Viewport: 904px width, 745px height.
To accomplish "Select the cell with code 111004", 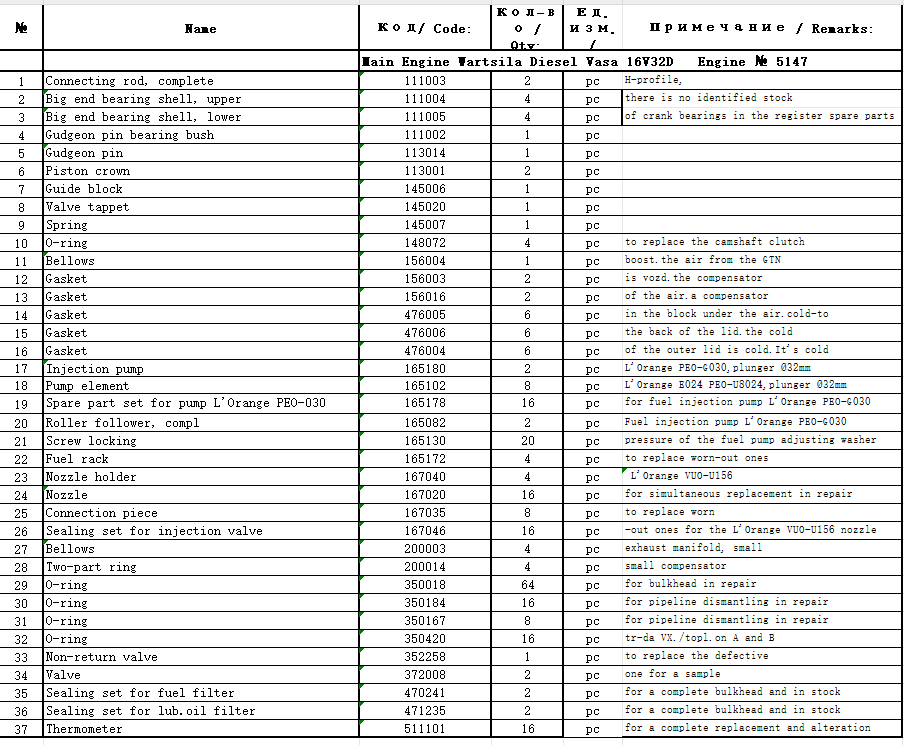I will pos(425,99).
